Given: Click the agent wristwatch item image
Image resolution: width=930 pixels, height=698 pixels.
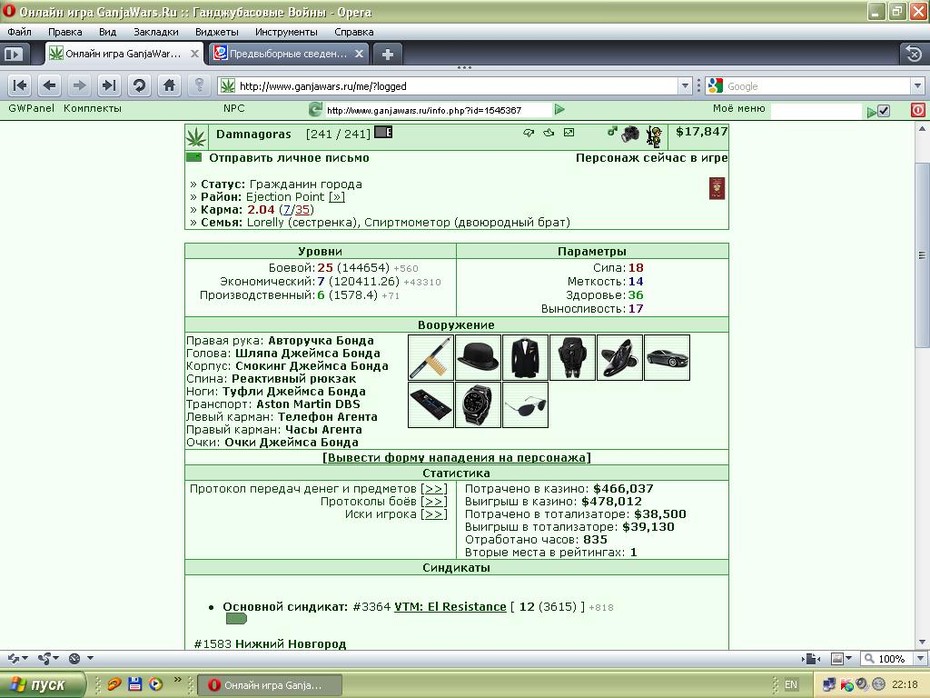Looking at the screenshot, I should pyautogui.click(x=478, y=405).
